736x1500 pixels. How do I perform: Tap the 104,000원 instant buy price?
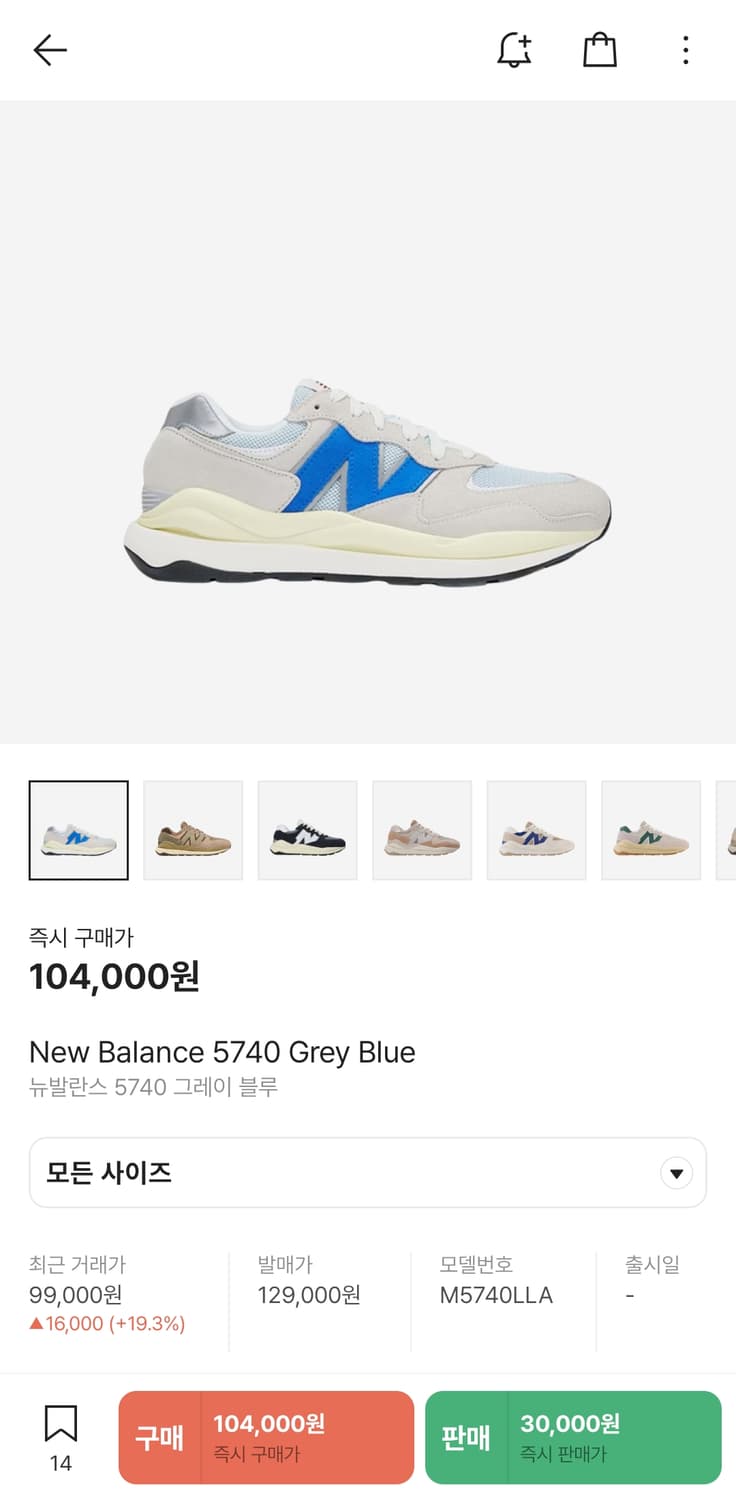(x=114, y=976)
